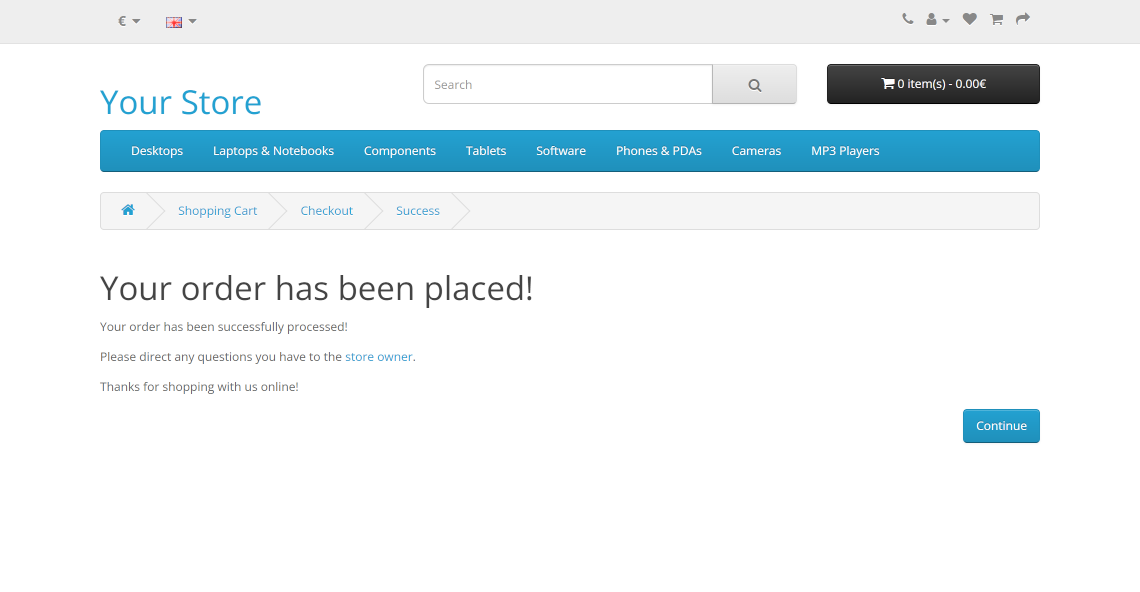Open the Desktops menu

tap(157, 151)
